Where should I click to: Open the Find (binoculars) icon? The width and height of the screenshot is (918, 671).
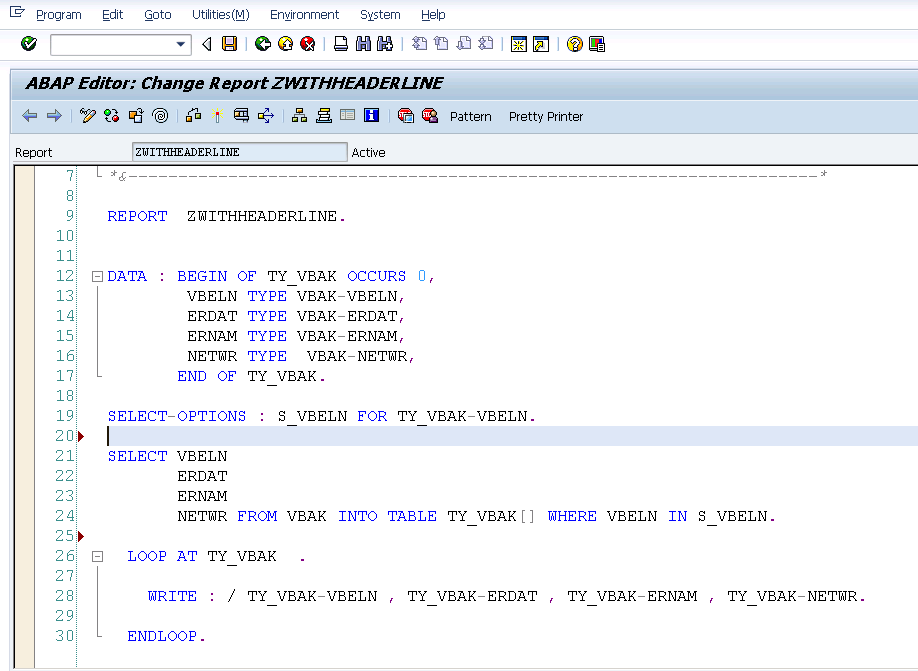[363, 44]
